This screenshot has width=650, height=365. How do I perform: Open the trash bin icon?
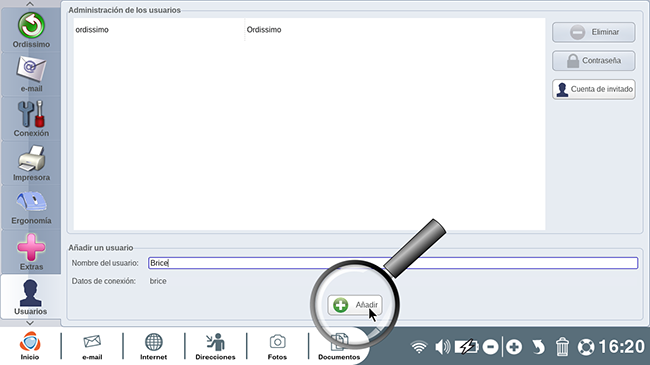click(x=562, y=347)
